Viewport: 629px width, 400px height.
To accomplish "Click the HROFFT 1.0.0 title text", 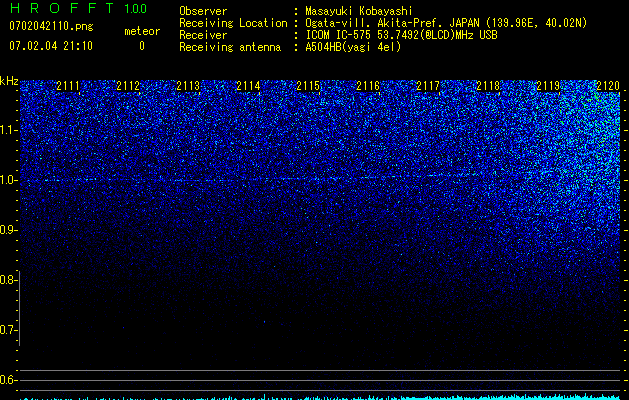I will 78,8.
